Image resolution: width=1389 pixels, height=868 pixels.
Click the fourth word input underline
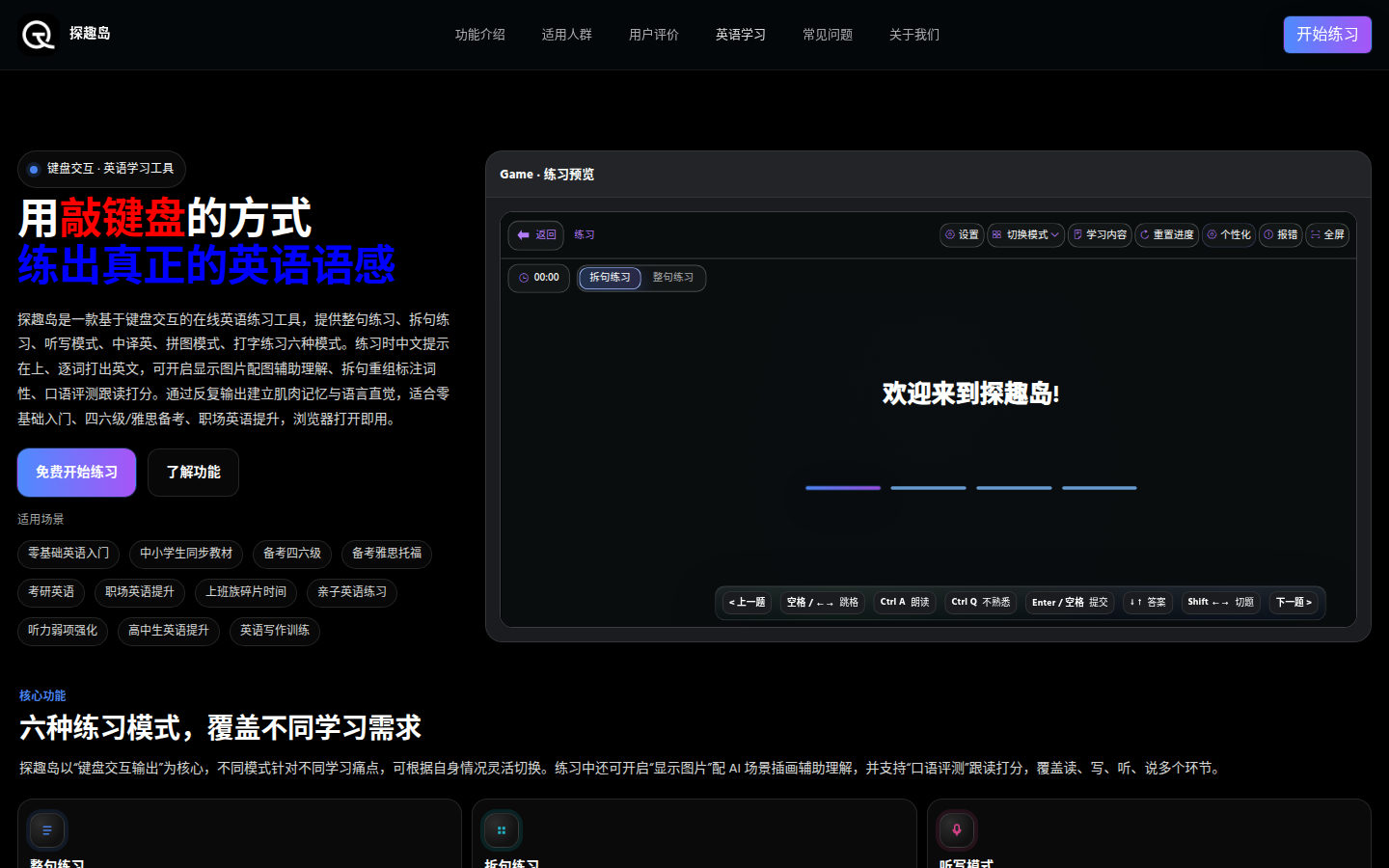(1100, 488)
